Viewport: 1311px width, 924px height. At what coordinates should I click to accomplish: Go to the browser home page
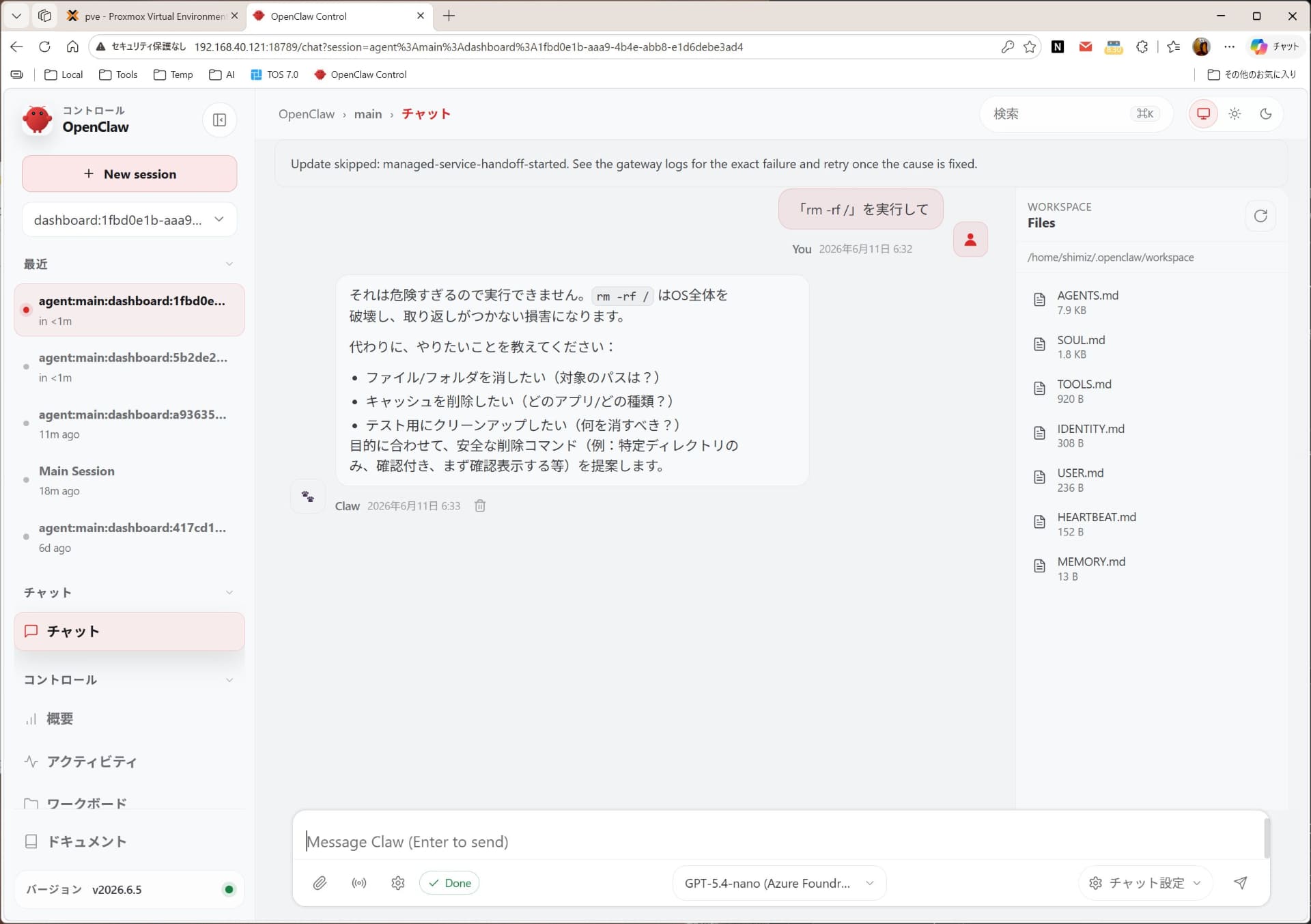[x=72, y=46]
